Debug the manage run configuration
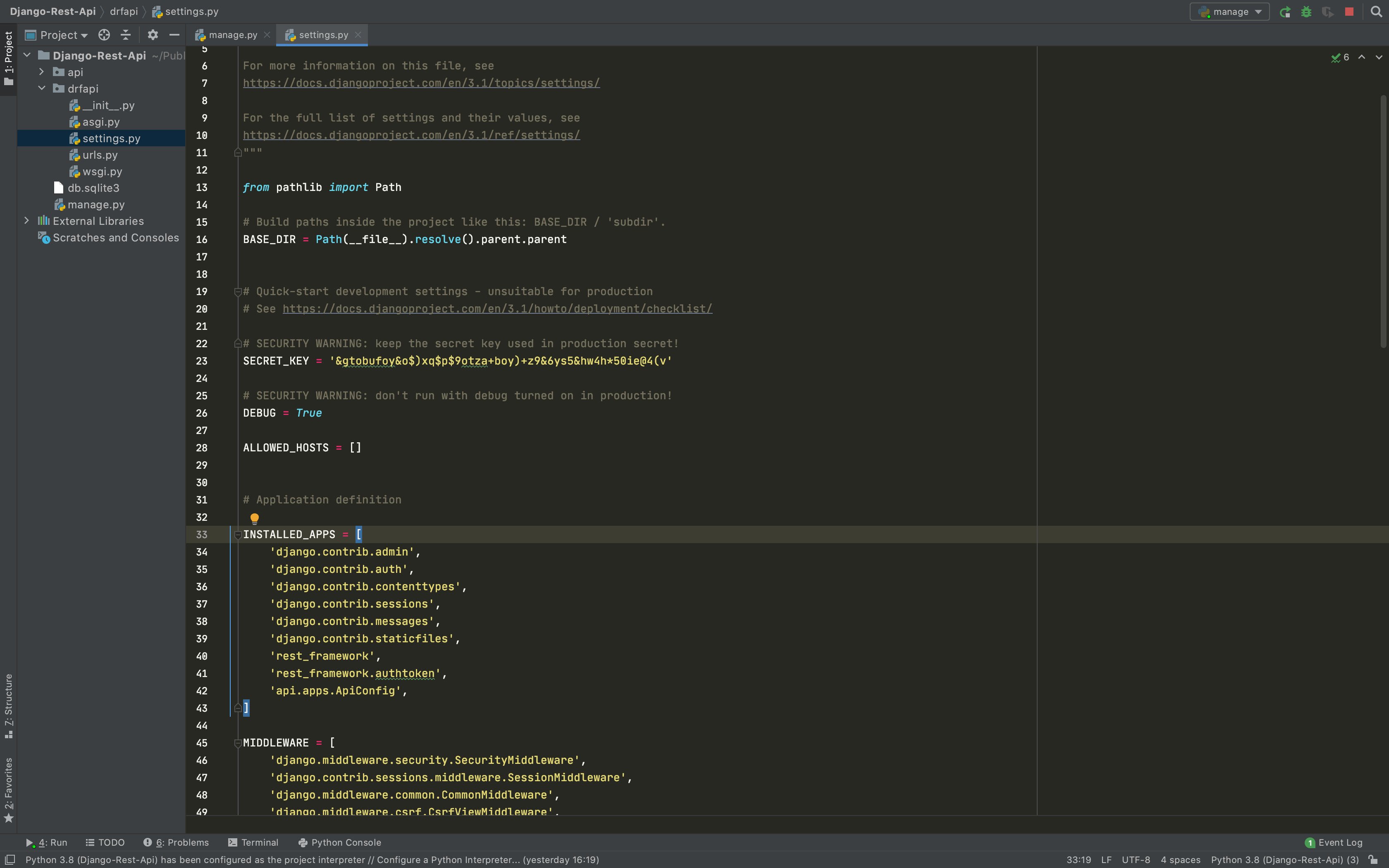The image size is (1389, 868). coord(1306,12)
